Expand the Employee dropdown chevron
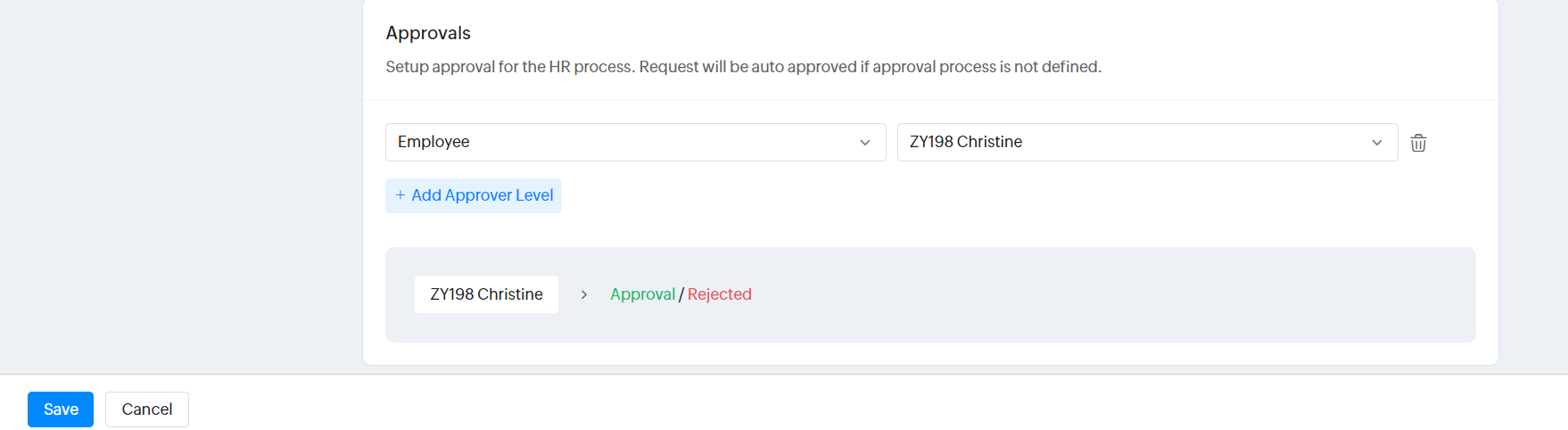The width and height of the screenshot is (1568, 430). pyautogui.click(x=864, y=143)
